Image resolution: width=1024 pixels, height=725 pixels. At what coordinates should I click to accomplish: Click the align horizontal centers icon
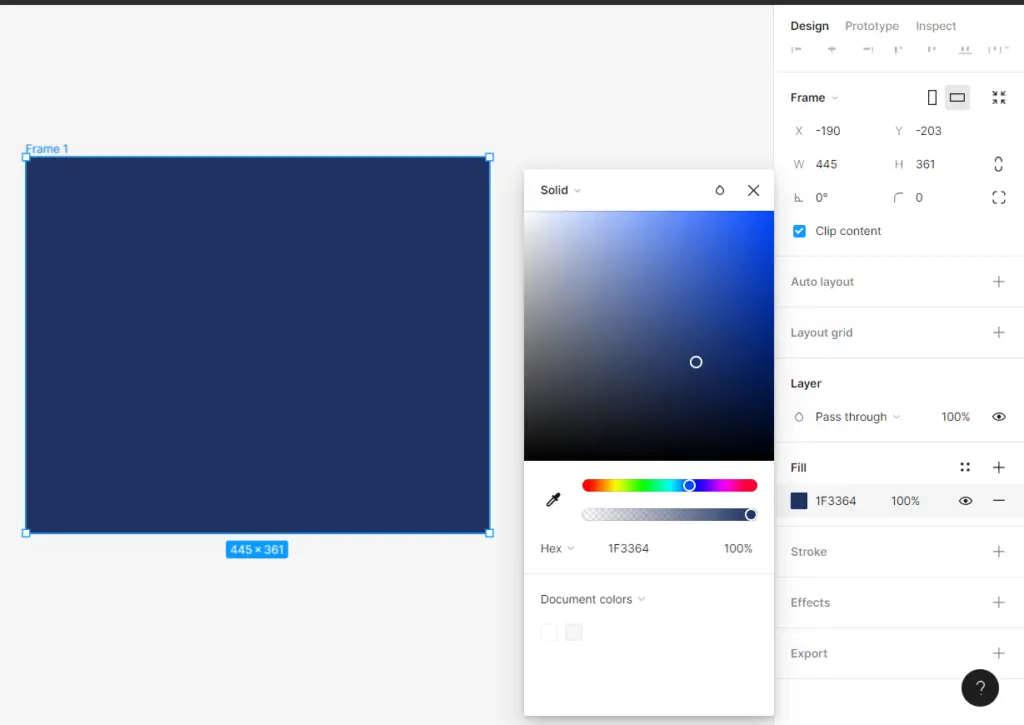(831, 50)
